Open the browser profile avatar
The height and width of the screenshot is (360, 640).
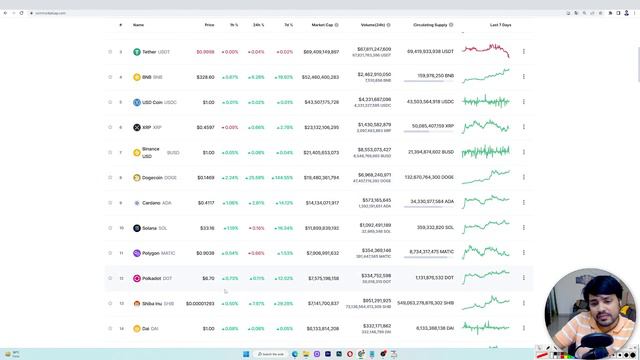click(627, 13)
